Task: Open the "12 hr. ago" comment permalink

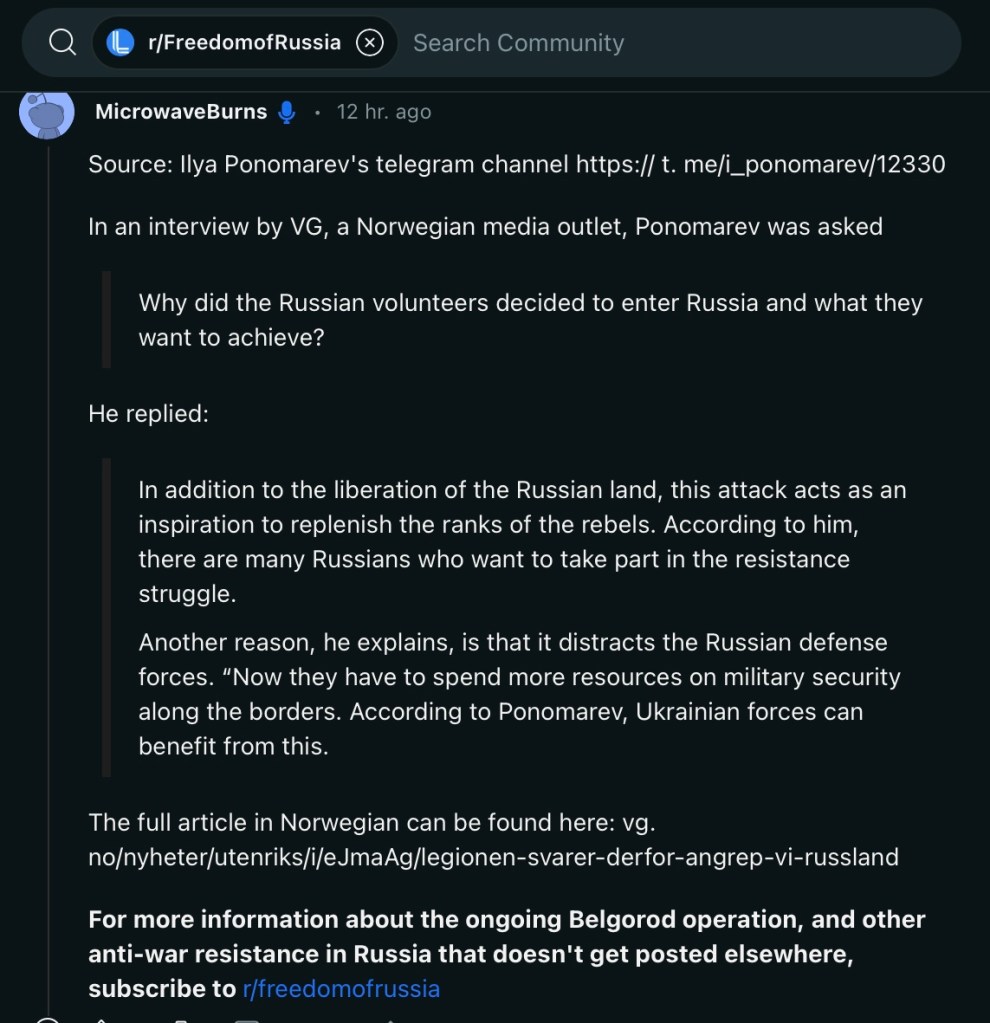Action: pos(384,112)
